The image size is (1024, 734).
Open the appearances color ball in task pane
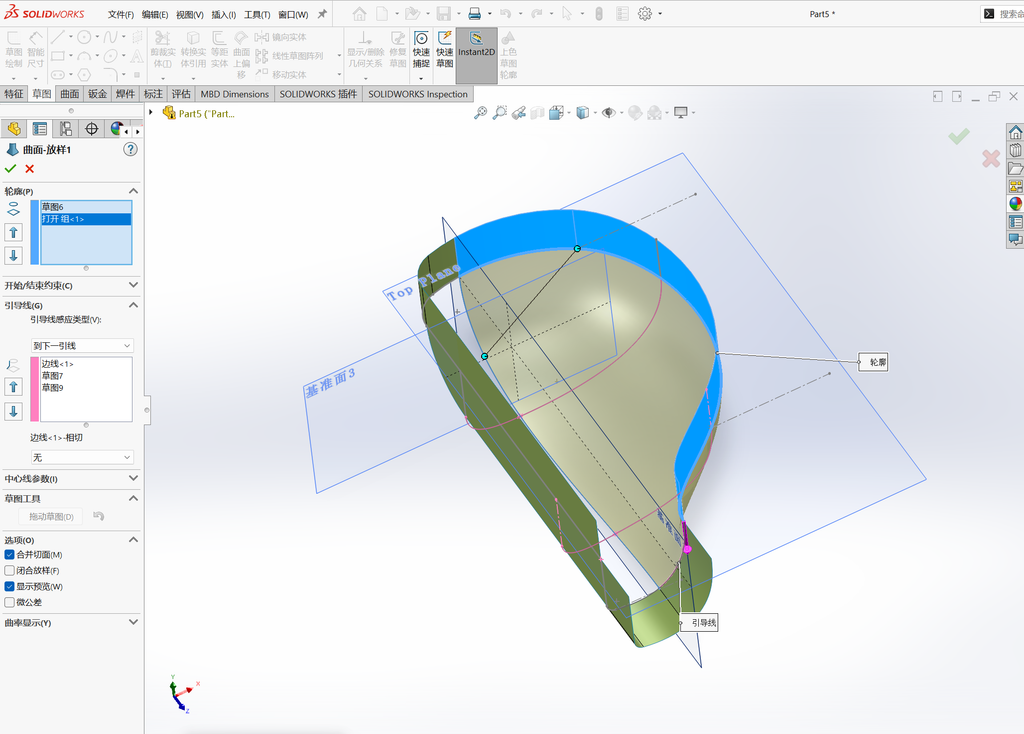1016,204
